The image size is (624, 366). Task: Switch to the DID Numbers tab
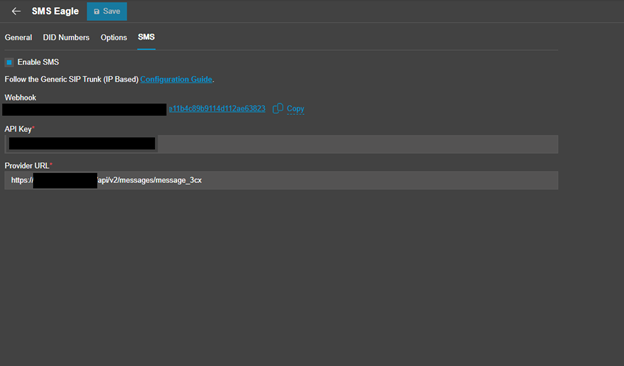coord(66,37)
